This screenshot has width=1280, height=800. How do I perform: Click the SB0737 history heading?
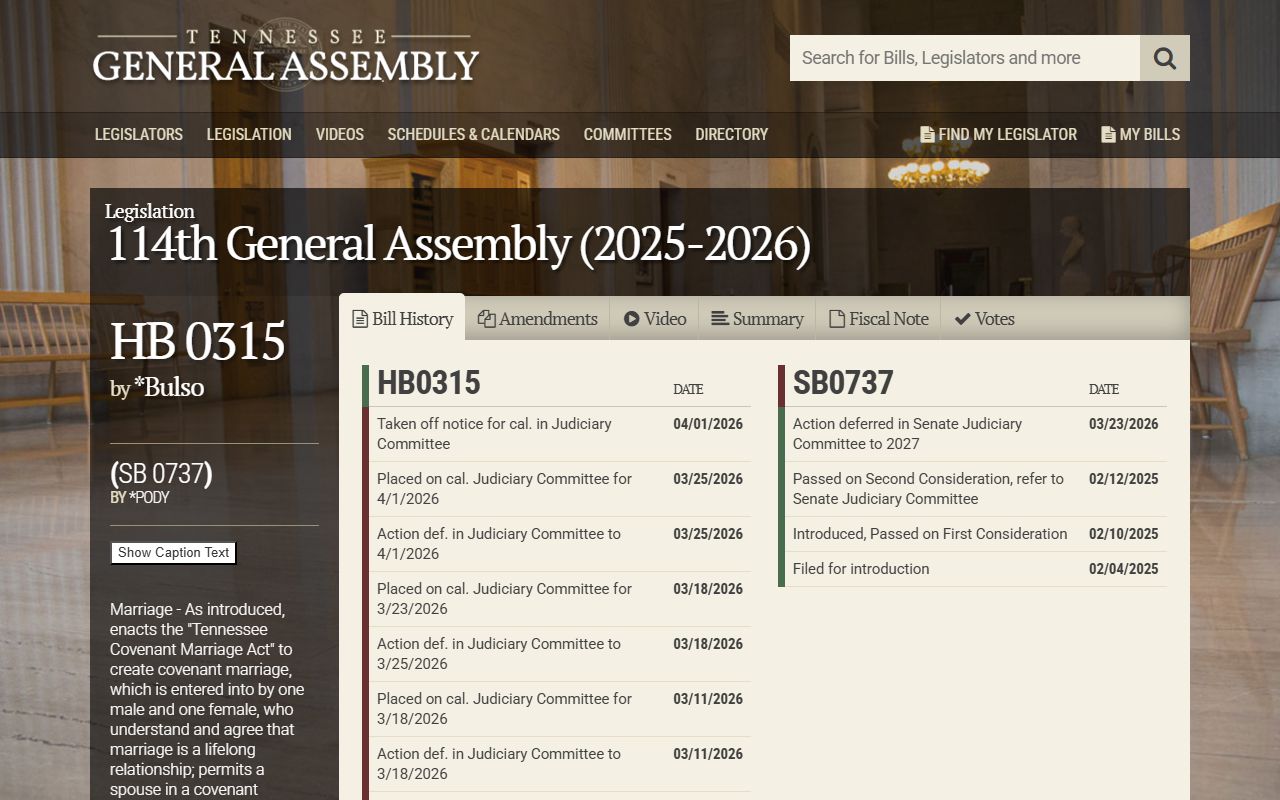pos(843,383)
